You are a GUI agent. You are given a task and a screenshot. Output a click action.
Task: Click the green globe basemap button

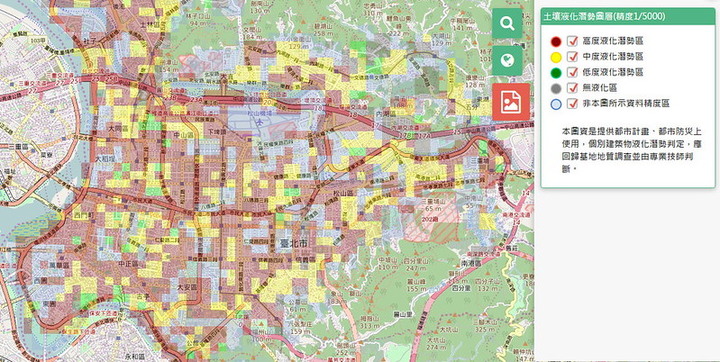[507, 61]
